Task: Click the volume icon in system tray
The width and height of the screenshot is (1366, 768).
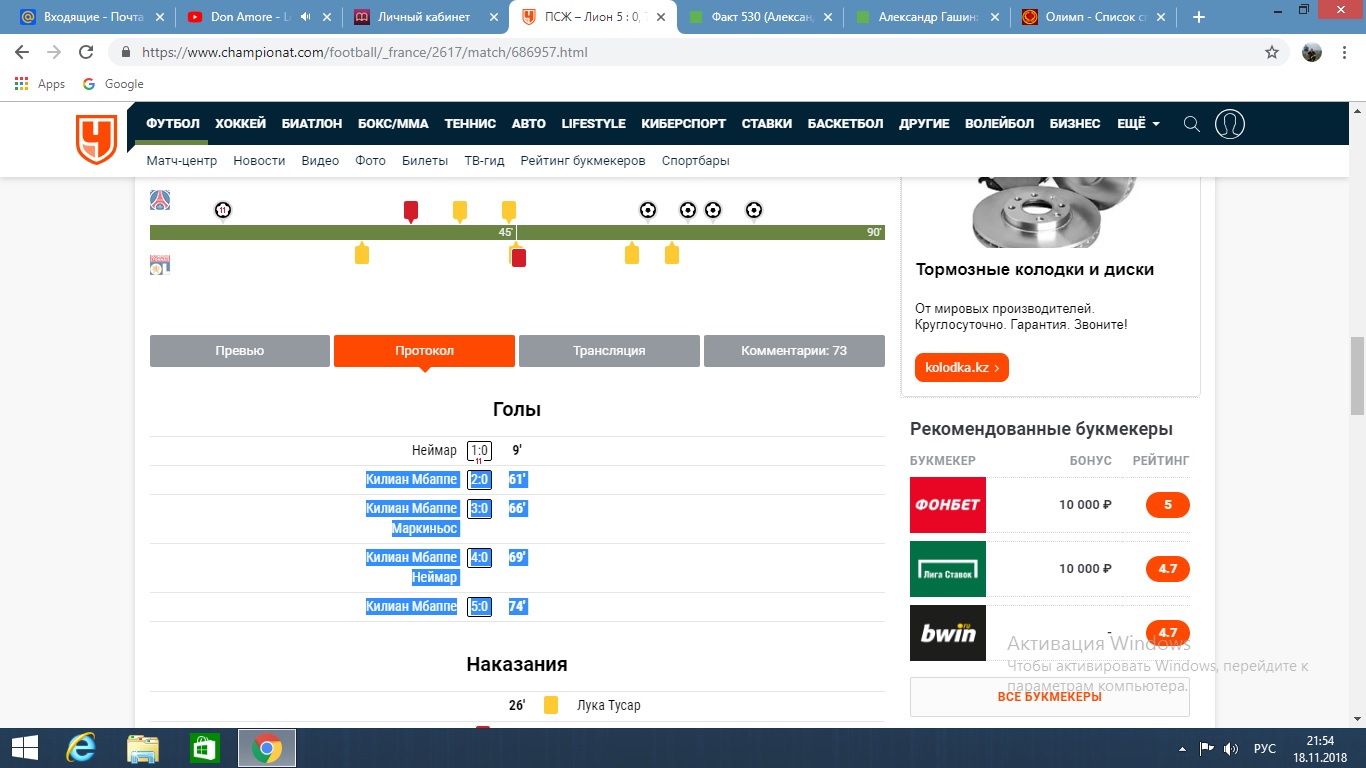Action: pyautogui.click(x=1231, y=748)
